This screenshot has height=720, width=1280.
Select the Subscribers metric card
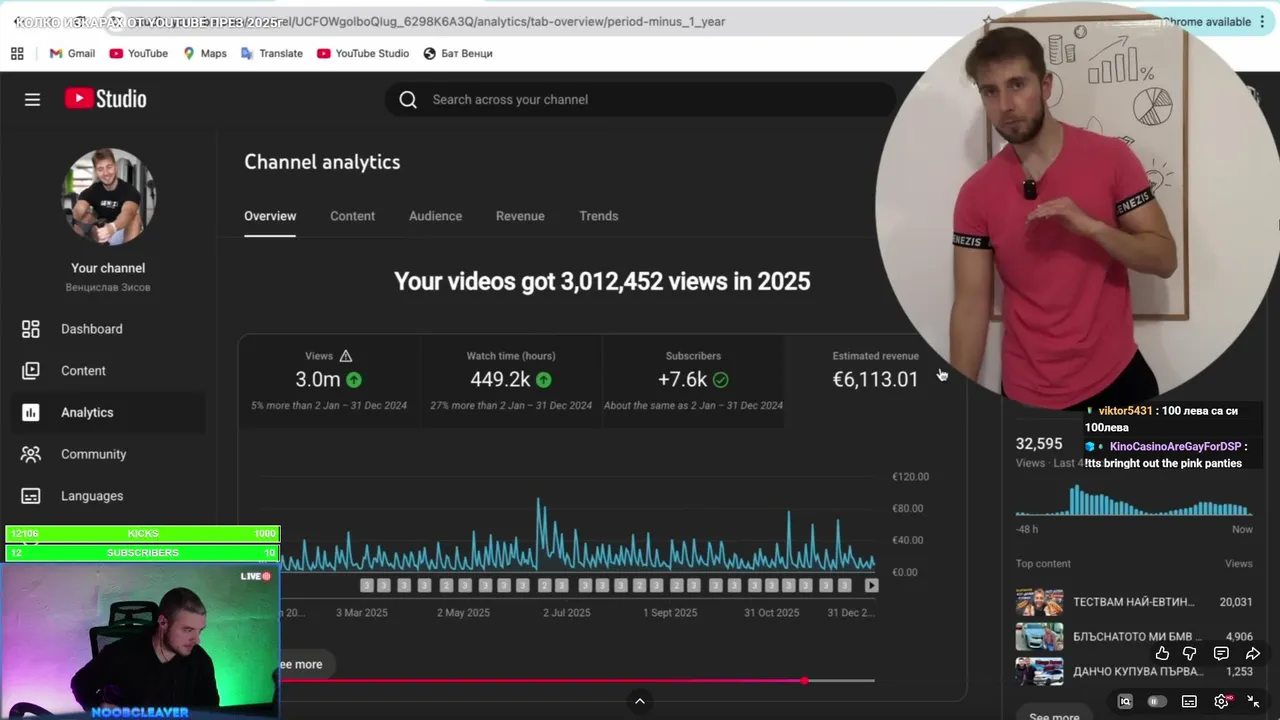[693, 382]
